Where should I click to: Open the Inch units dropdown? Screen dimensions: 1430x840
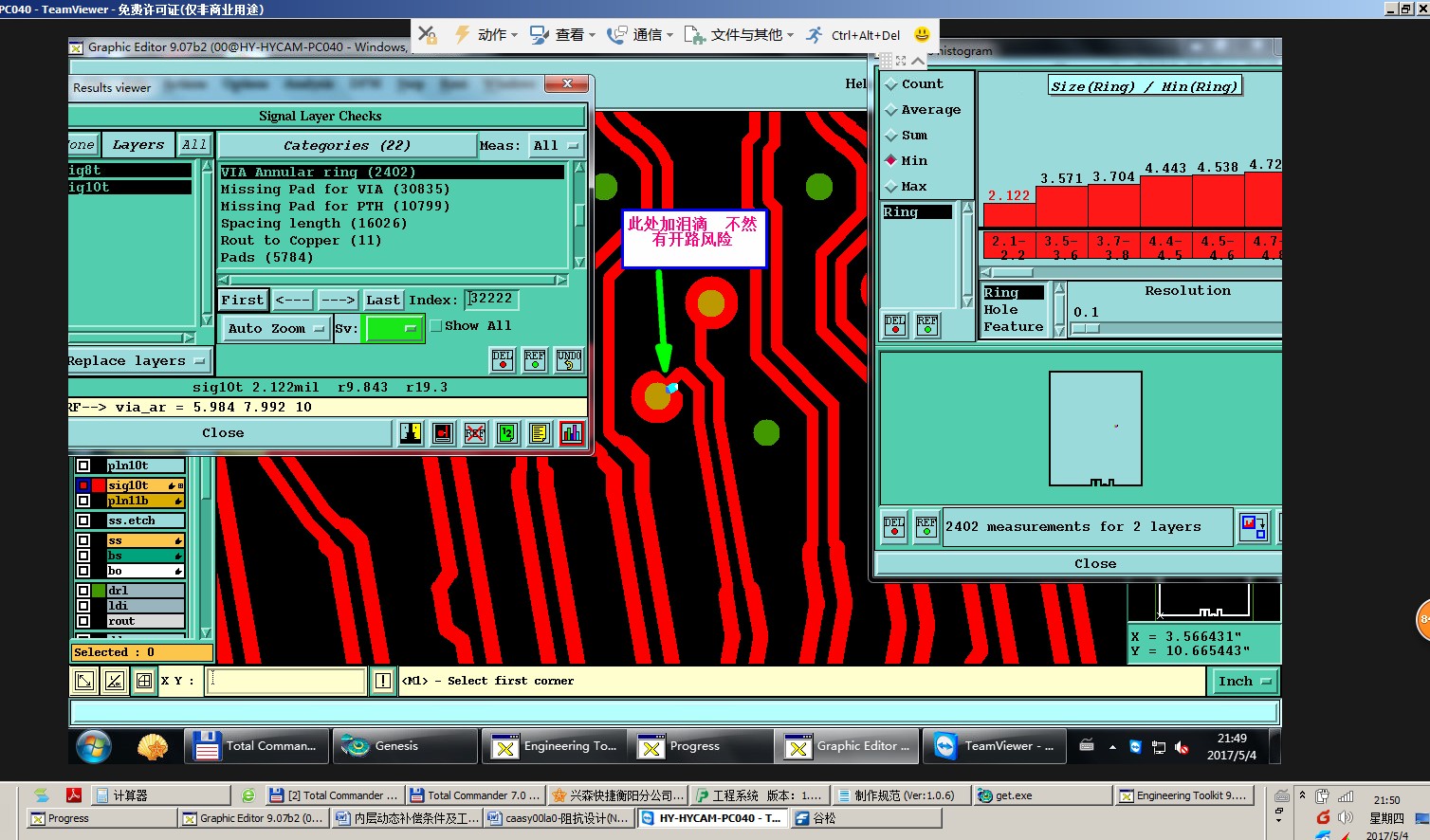[1244, 681]
